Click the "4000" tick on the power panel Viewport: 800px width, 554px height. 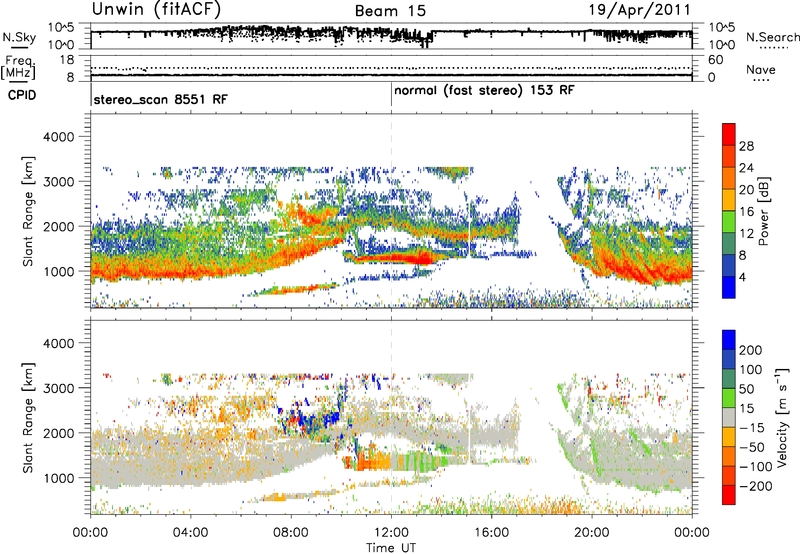(59, 137)
